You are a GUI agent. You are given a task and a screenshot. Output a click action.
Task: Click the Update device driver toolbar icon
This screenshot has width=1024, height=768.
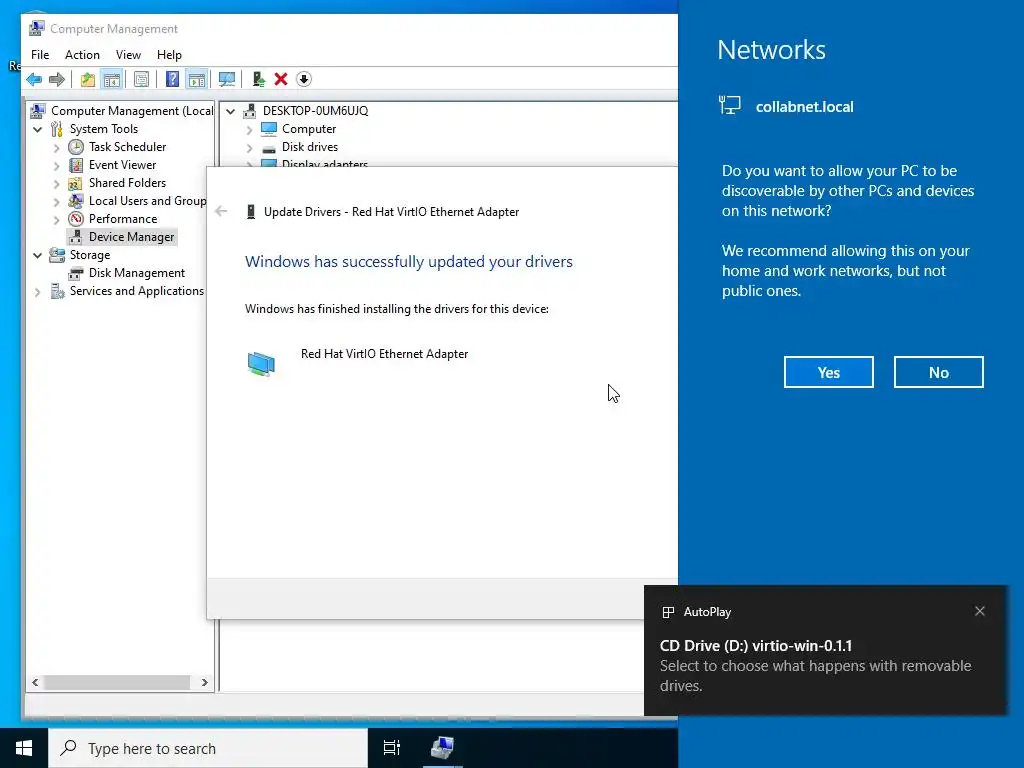coord(259,80)
